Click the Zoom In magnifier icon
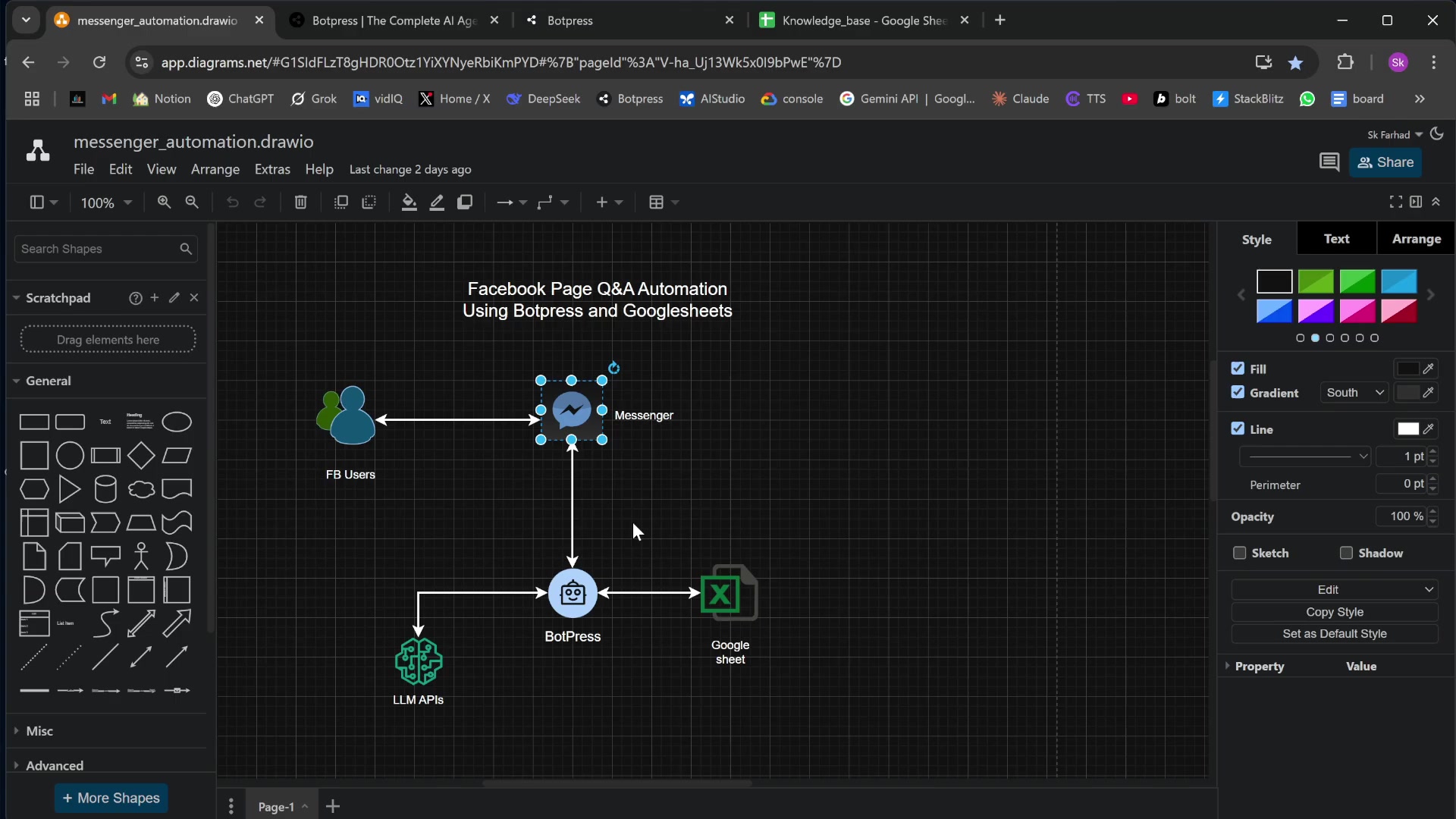Viewport: 1456px width, 819px height. (164, 202)
